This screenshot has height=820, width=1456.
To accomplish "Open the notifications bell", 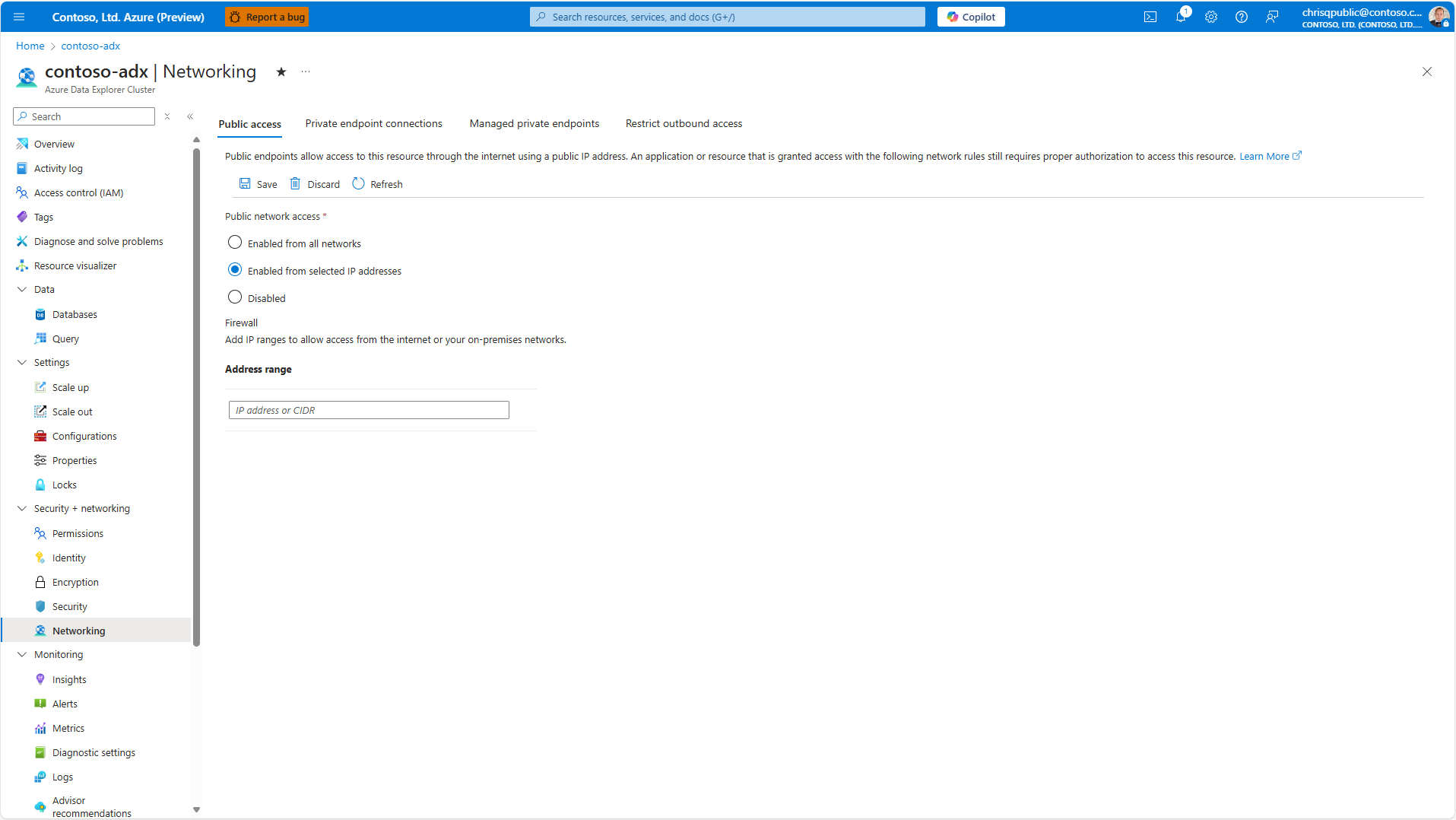I will [x=1181, y=17].
